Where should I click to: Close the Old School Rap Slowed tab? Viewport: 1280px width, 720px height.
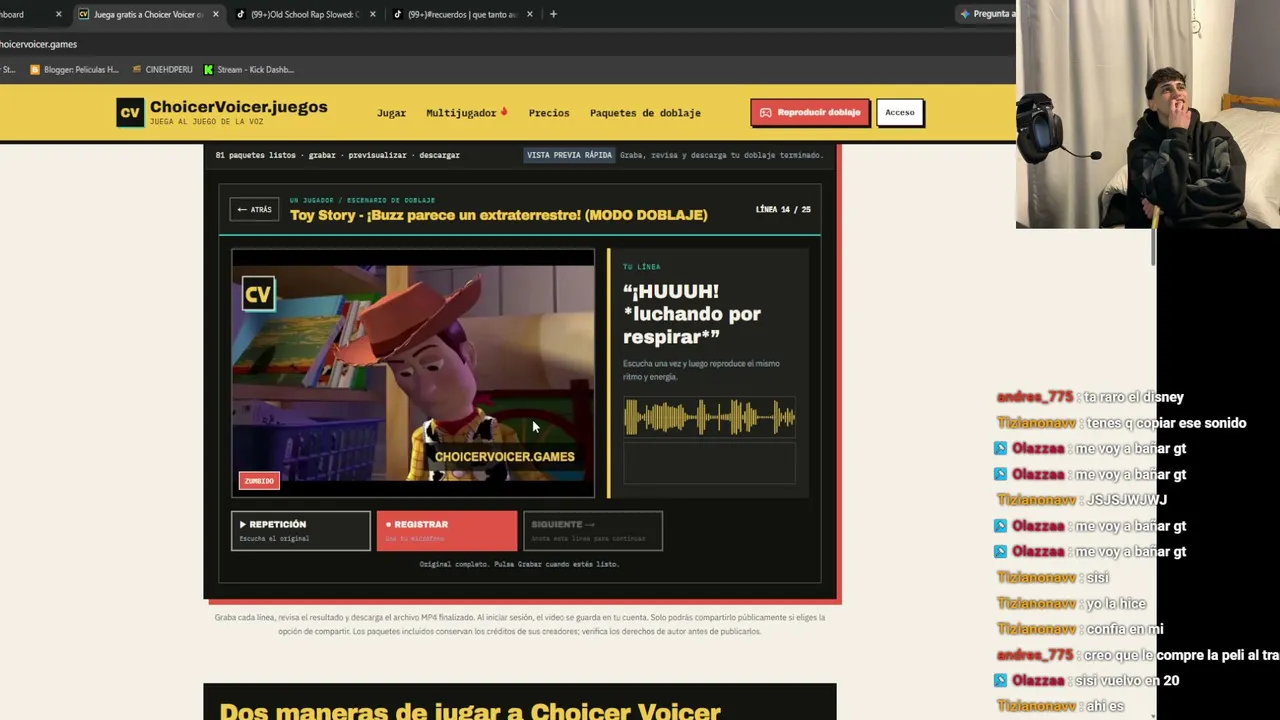tap(372, 14)
